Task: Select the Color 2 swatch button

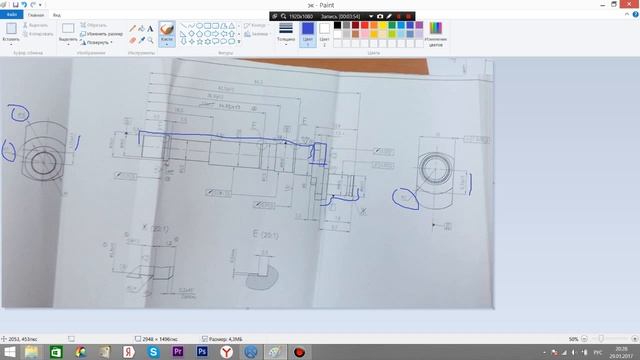Action: tap(324, 34)
